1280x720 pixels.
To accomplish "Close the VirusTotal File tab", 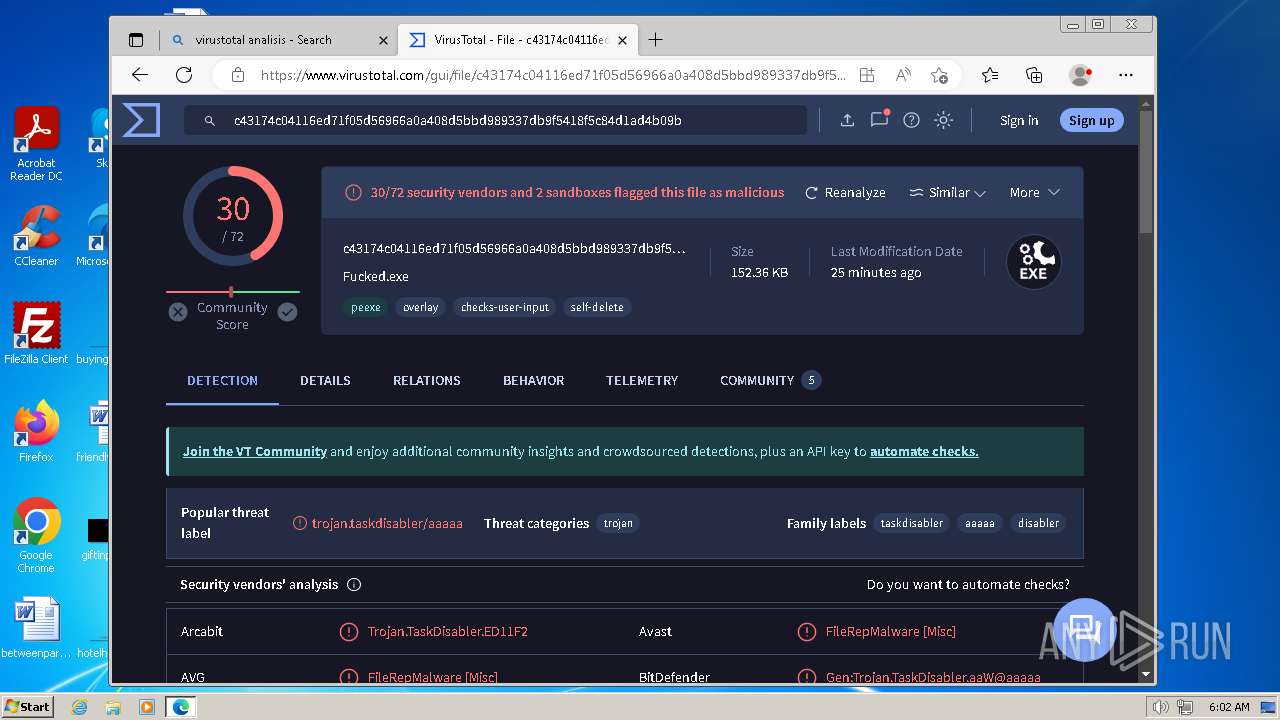I will [x=622, y=40].
